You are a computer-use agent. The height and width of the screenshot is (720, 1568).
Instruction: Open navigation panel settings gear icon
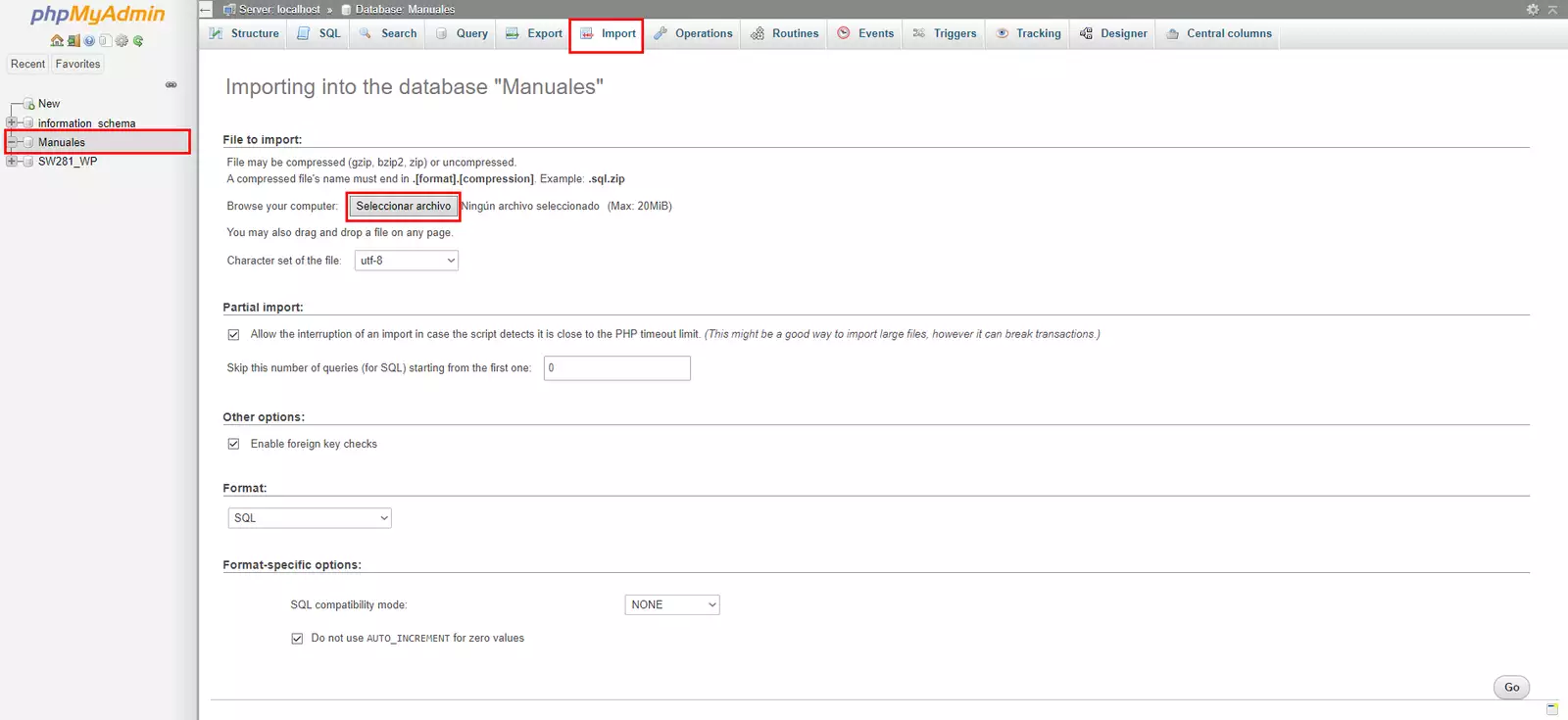point(122,41)
